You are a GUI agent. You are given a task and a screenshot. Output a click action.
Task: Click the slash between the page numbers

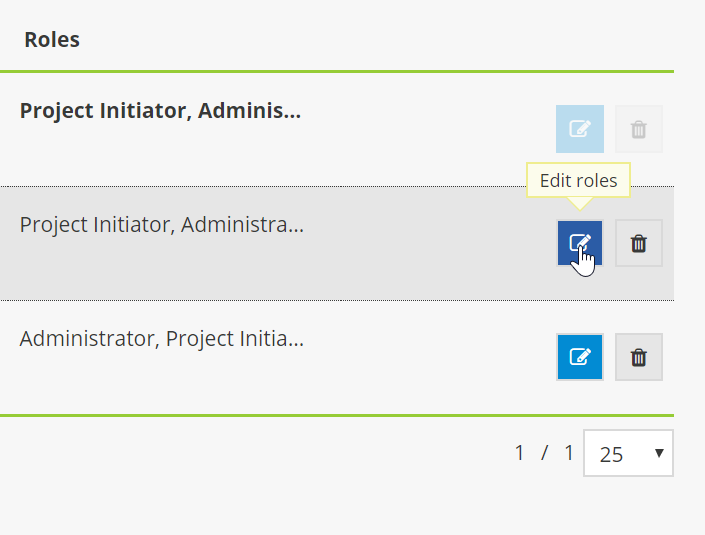click(545, 453)
